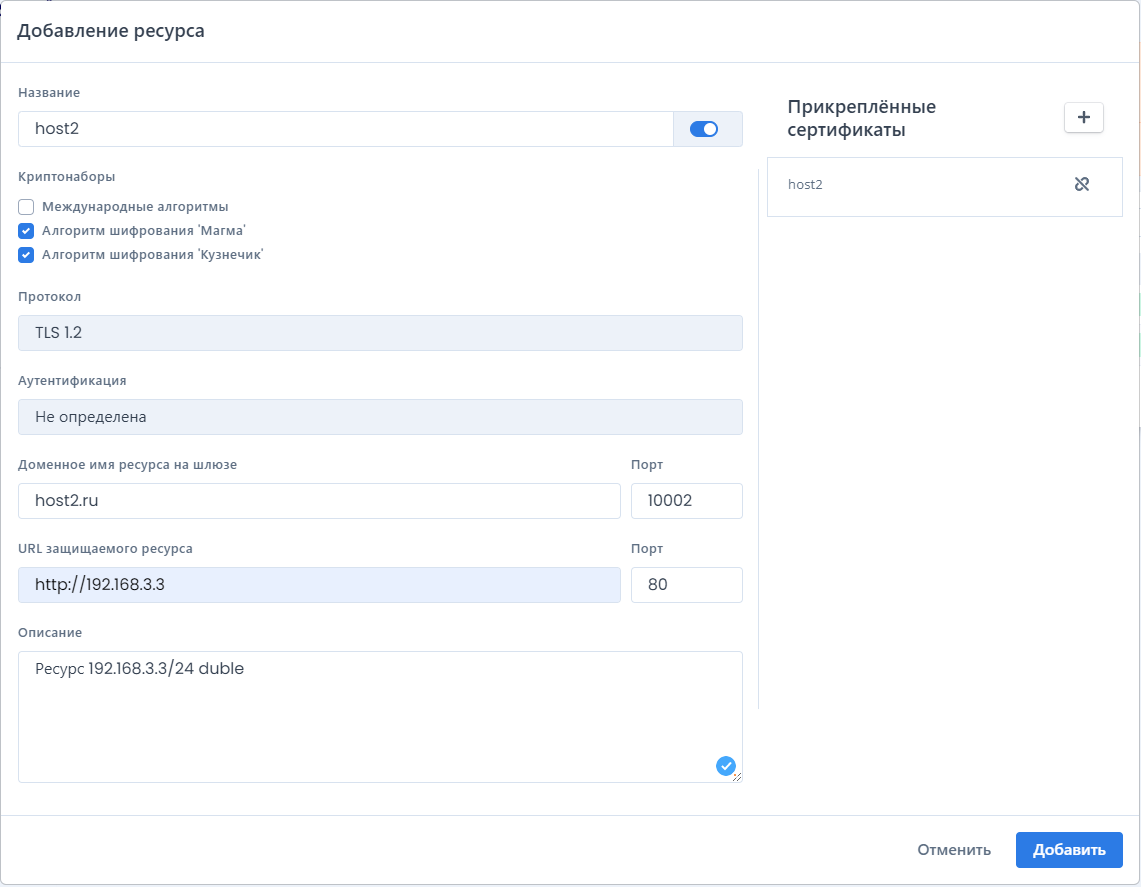The image size is (1141, 887).
Task: Uncheck the 'Кузнечик' encryption algorithm
Action: [x=26, y=255]
